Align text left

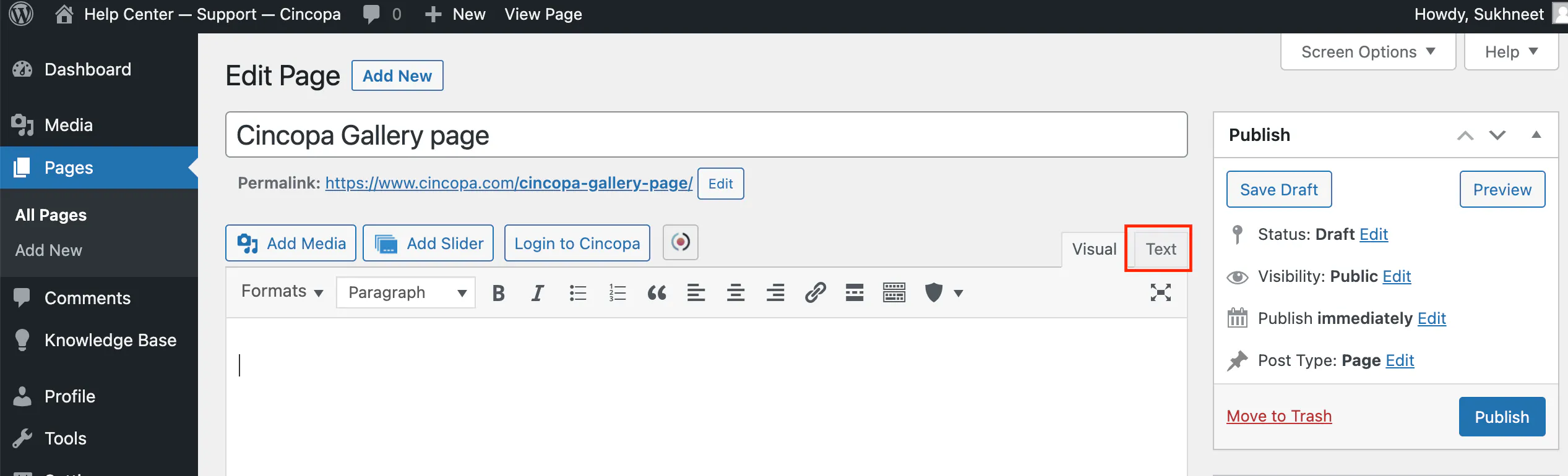tap(696, 292)
